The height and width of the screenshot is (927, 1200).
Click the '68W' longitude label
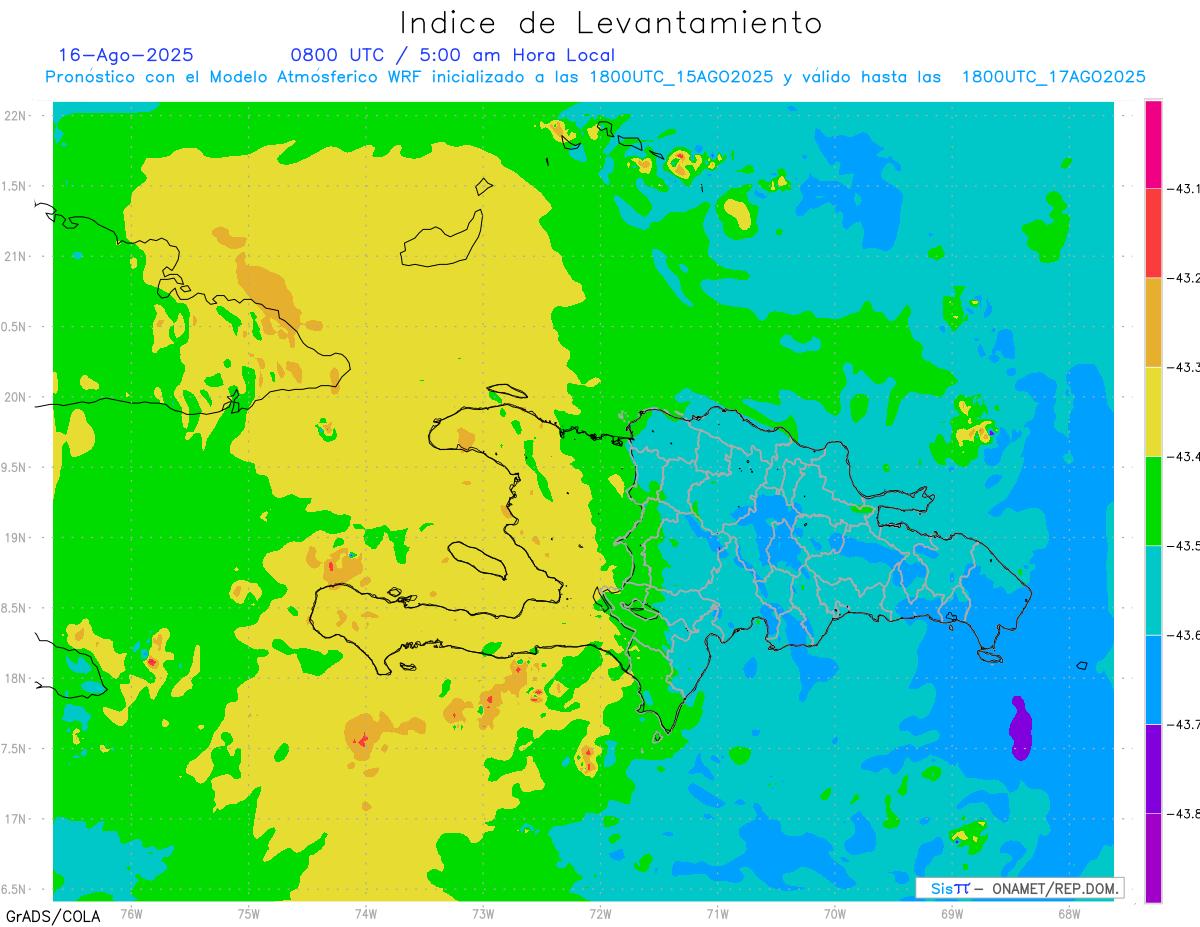point(1068,913)
